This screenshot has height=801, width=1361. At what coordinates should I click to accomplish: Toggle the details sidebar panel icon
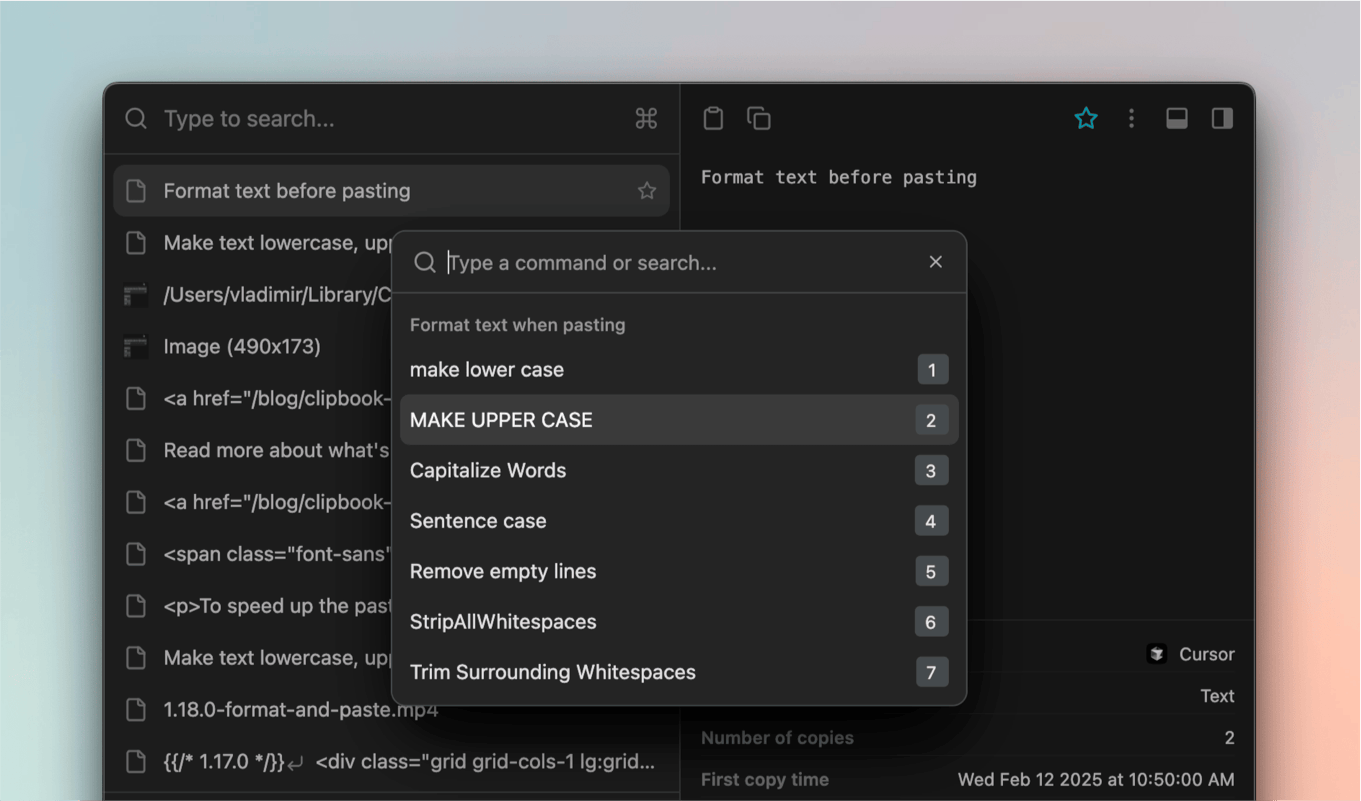click(x=1221, y=118)
